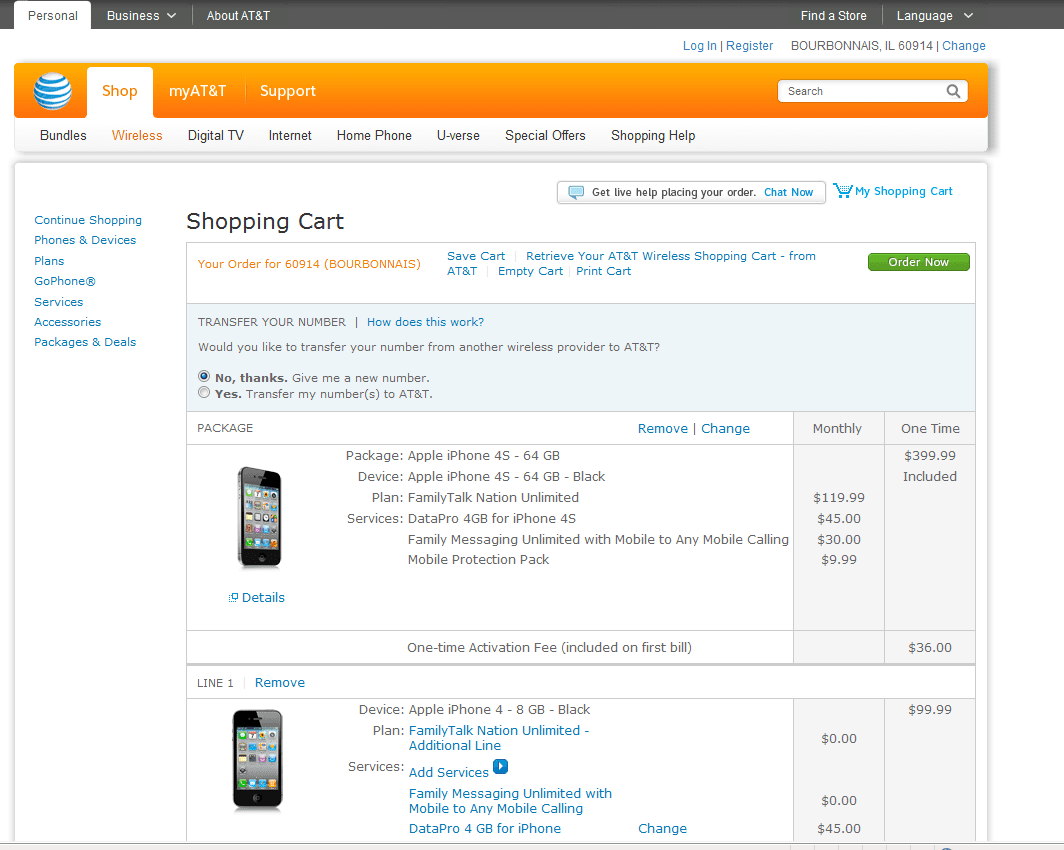Focus the Search field

coord(862,91)
